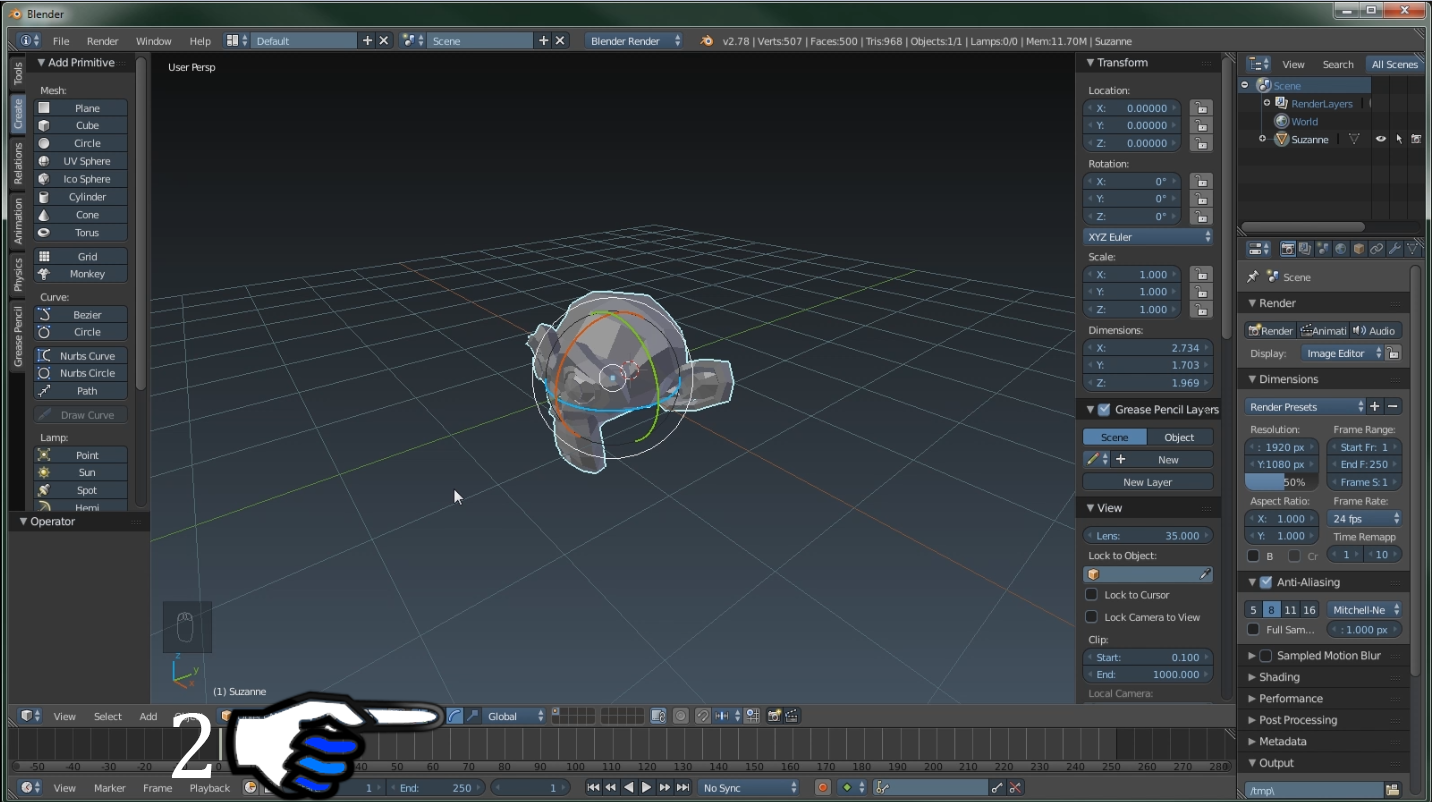Open the Select menu in 3D view header
The image size is (1432, 802).
(108, 716)
